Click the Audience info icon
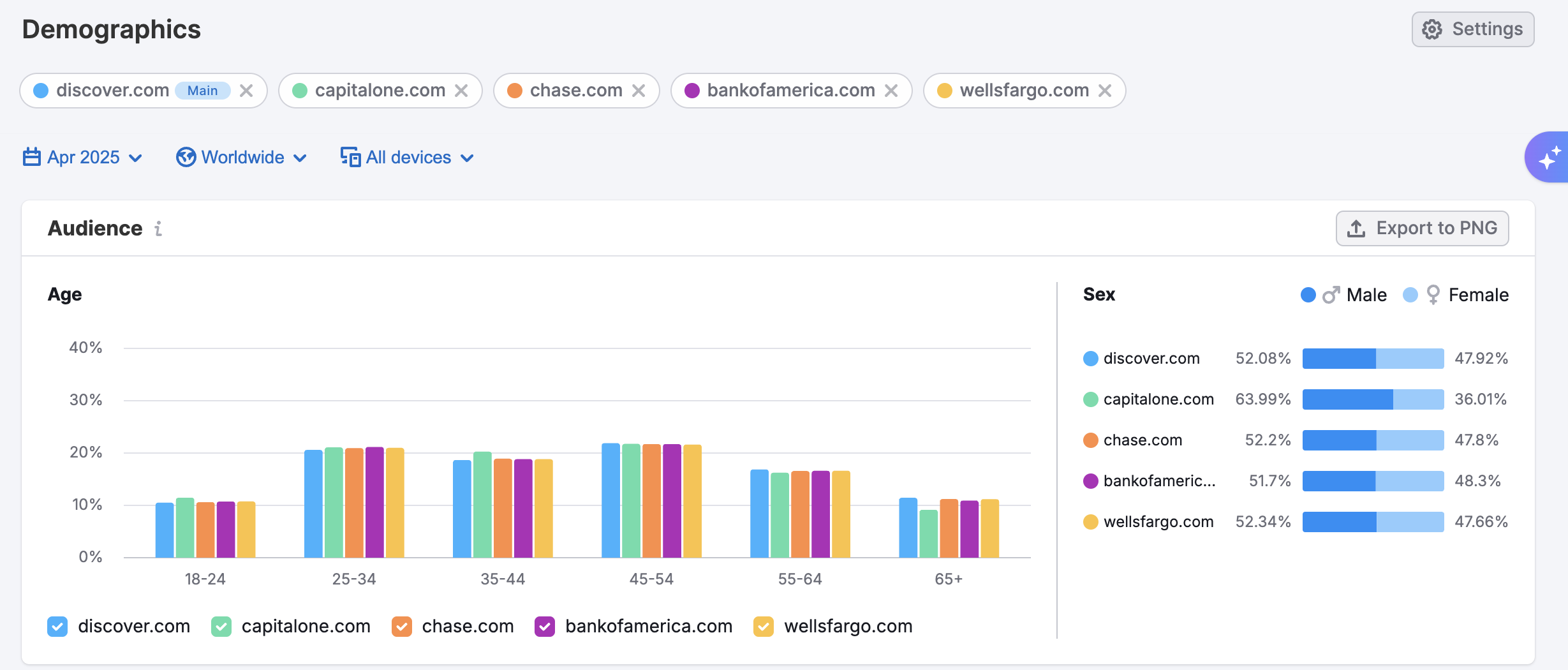Screen dimensions: 1568x670 pos(158,228)
